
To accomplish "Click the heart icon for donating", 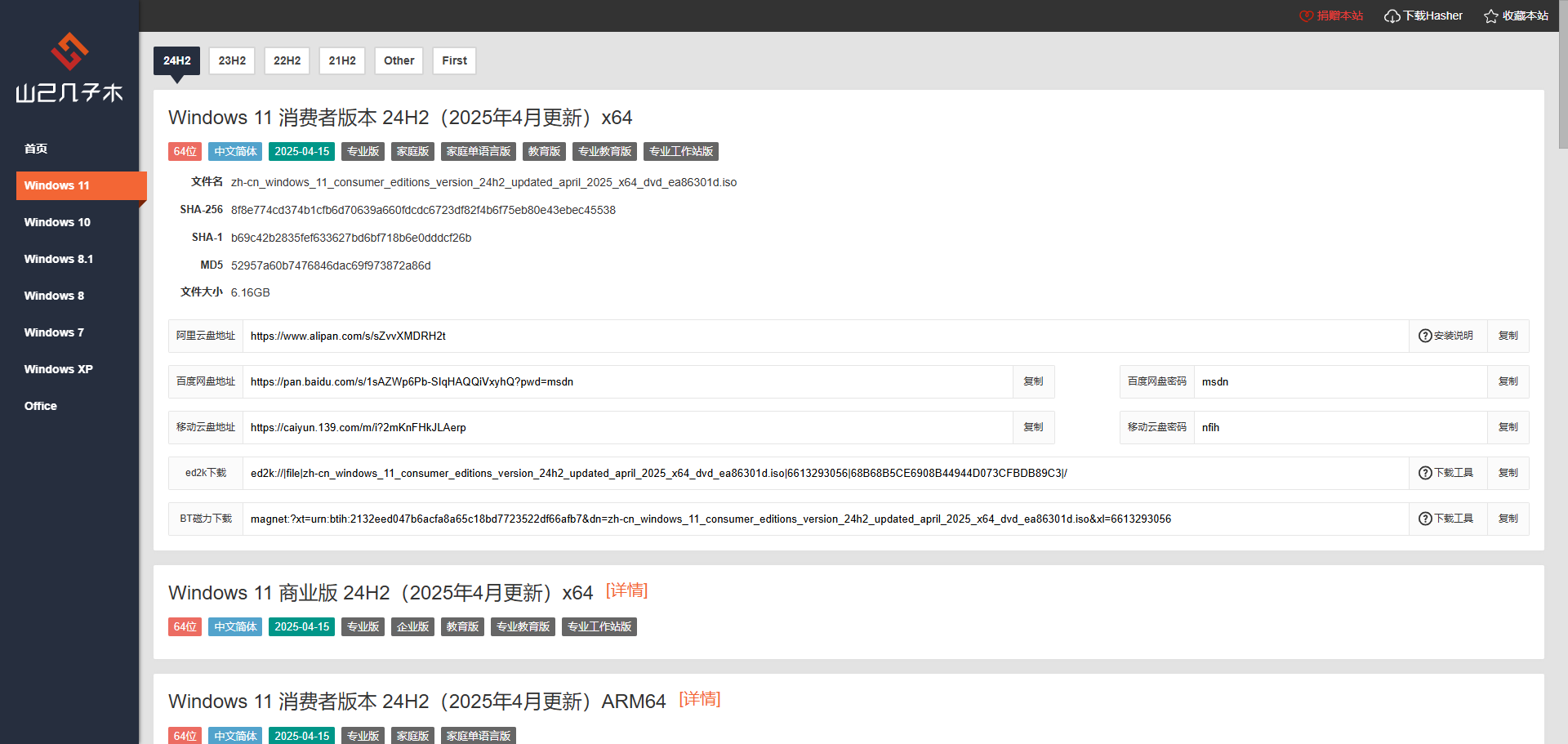I will click(x=1307, y=16).
